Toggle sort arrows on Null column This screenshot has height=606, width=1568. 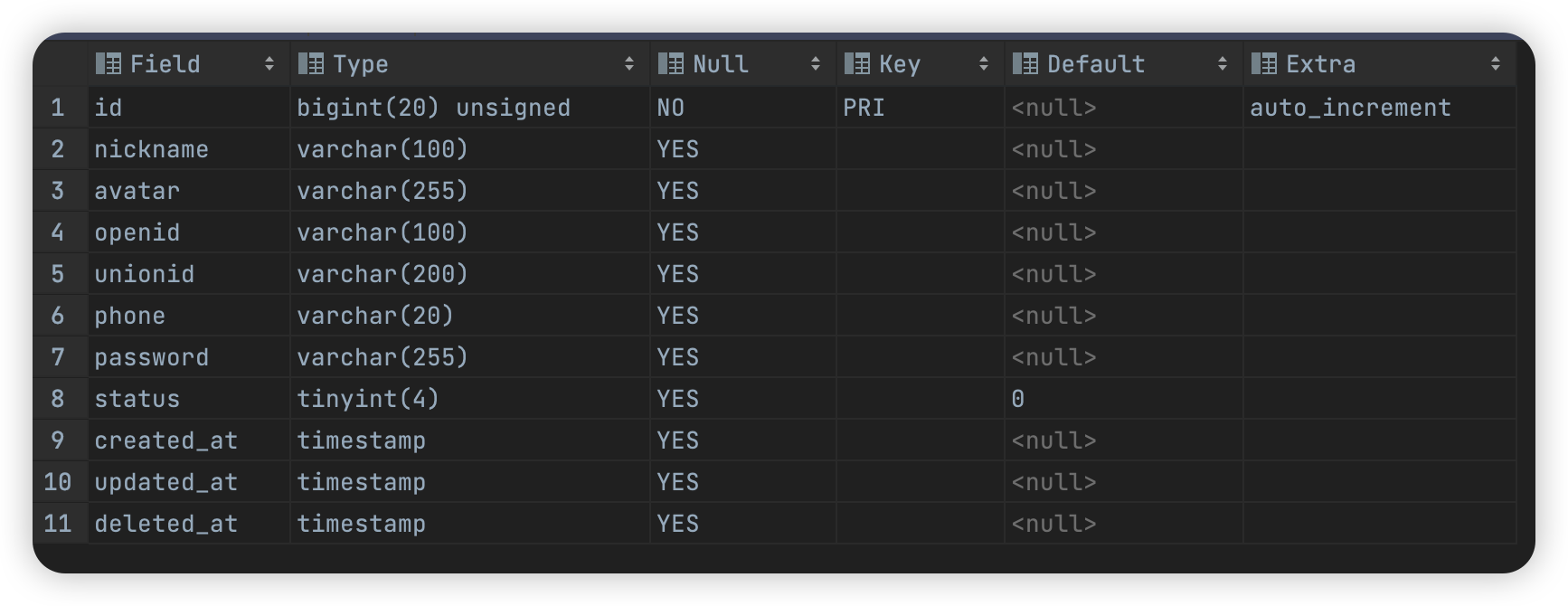[x=816, y=63]
